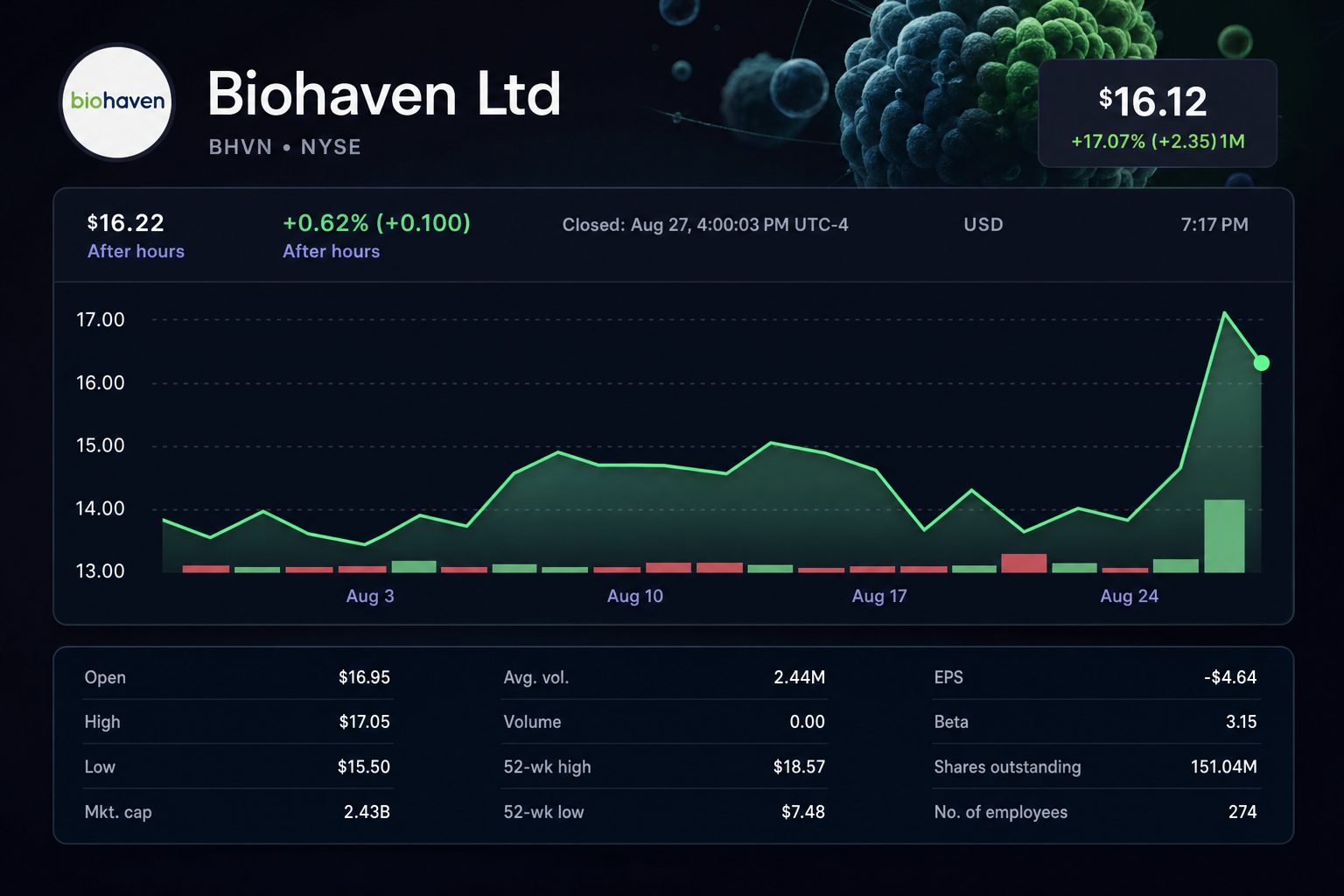
Task: Click the 13.00 y-axis label
Action: 101,571
